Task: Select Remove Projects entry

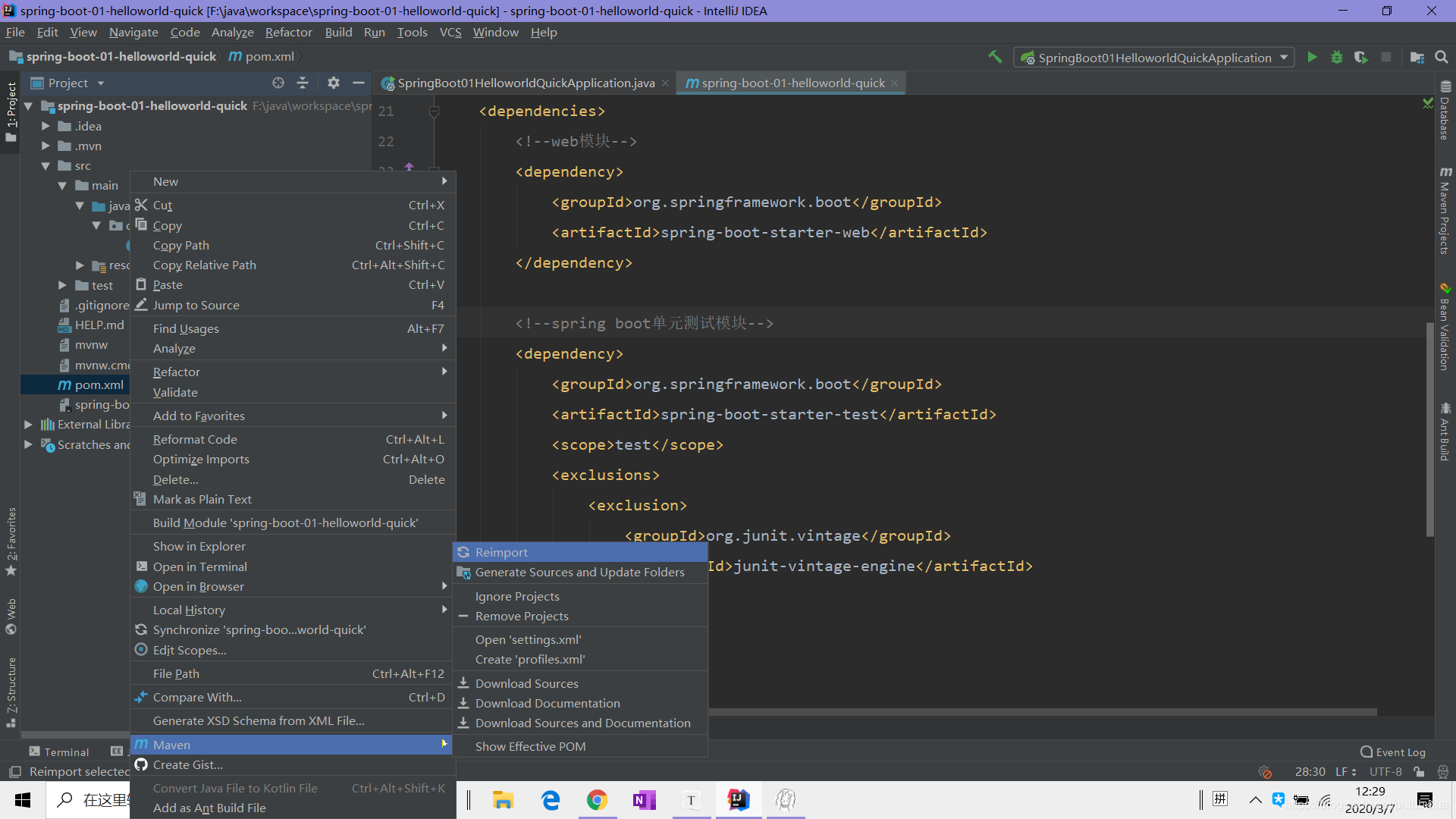Action: click(580, 616)
